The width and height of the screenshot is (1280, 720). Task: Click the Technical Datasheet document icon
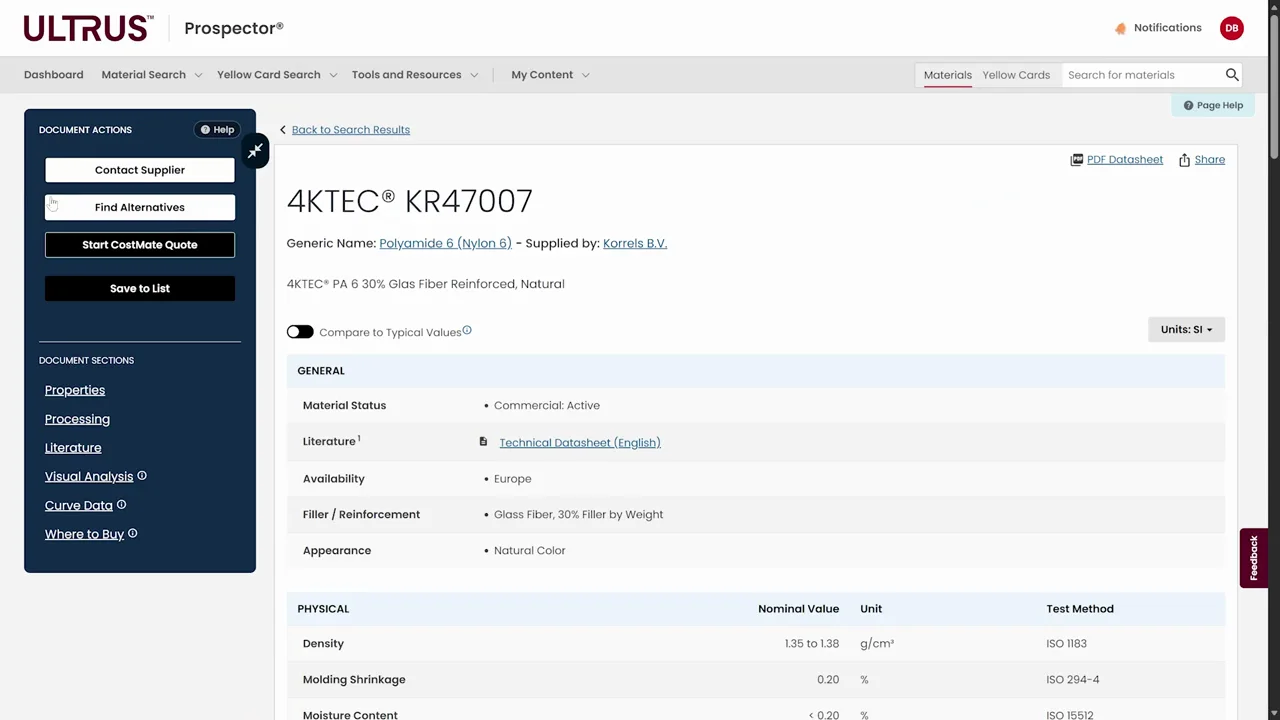(483, 442)
